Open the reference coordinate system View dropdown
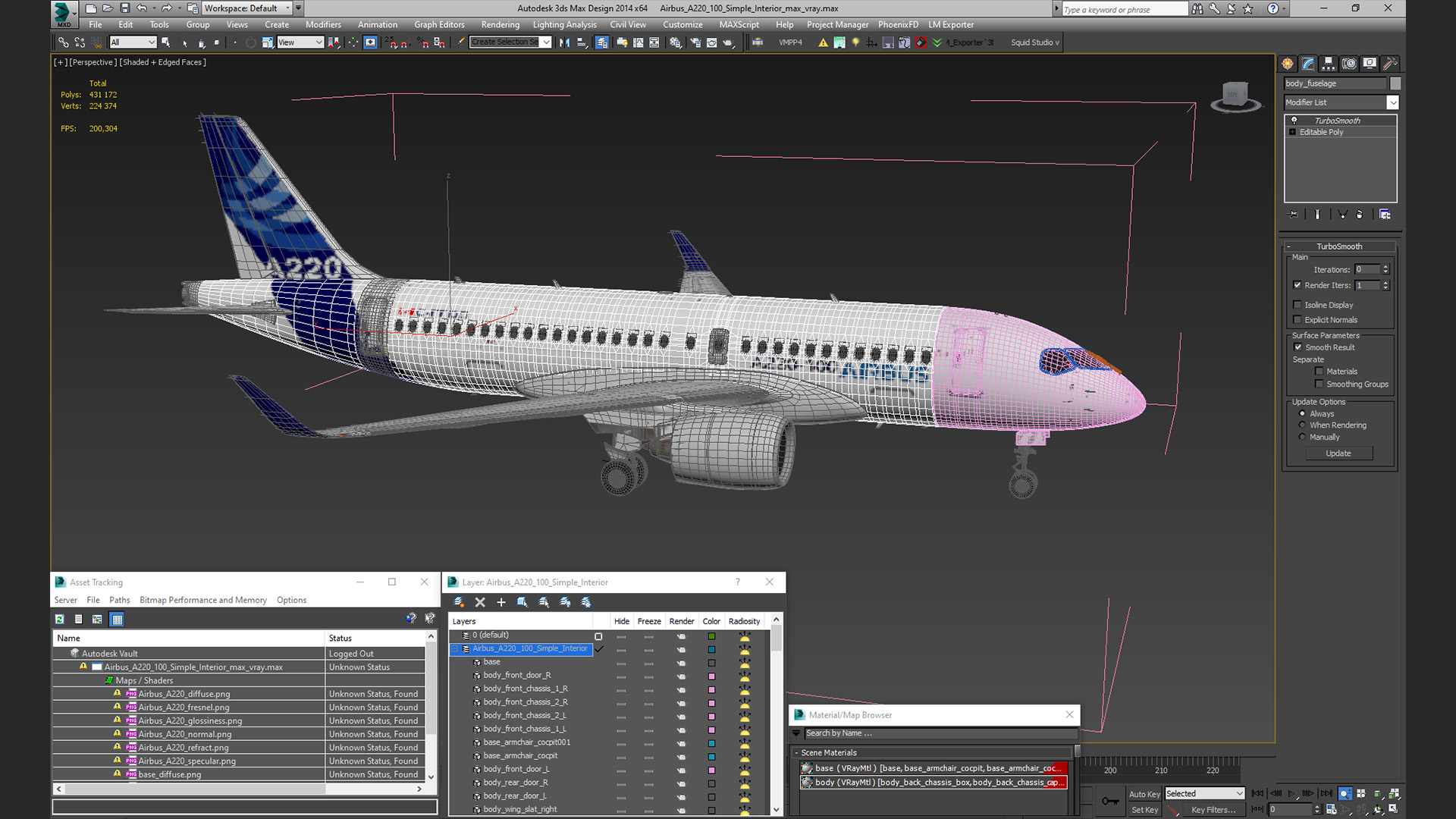 pos(300,42)
